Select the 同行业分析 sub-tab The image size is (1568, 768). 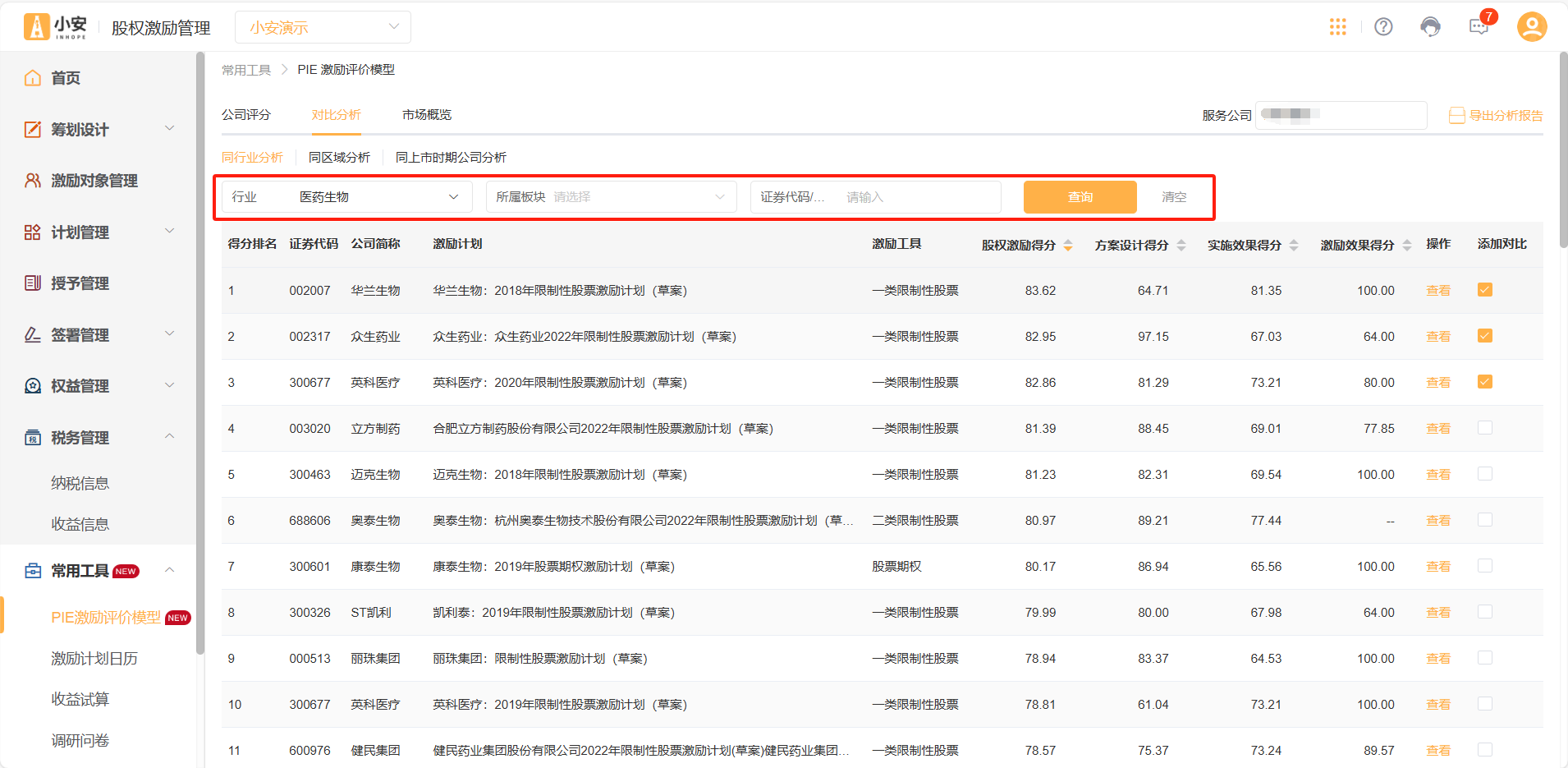[252, 158]
